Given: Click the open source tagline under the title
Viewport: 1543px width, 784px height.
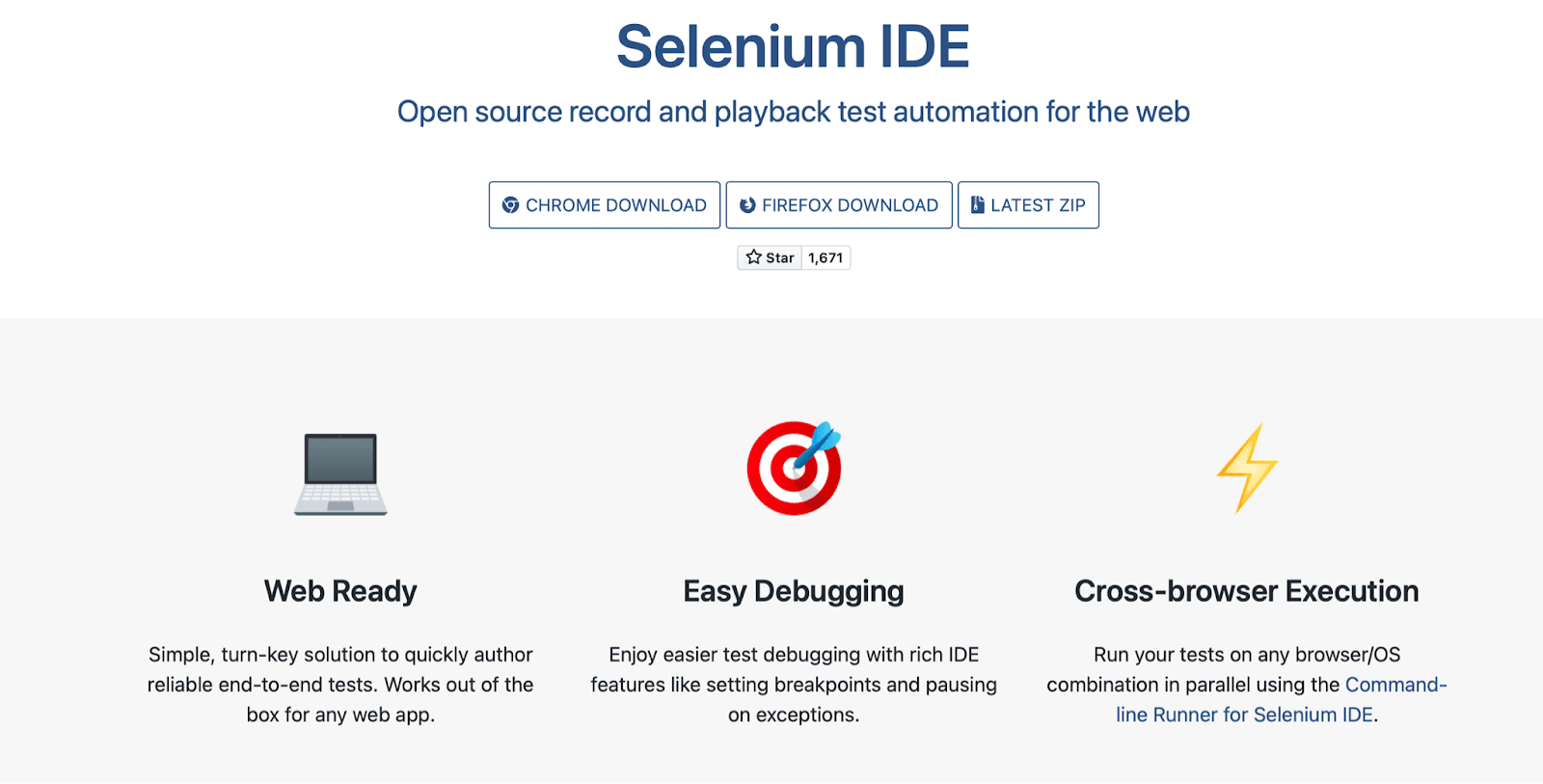Looking at the screenshot, I should [793, 112].
